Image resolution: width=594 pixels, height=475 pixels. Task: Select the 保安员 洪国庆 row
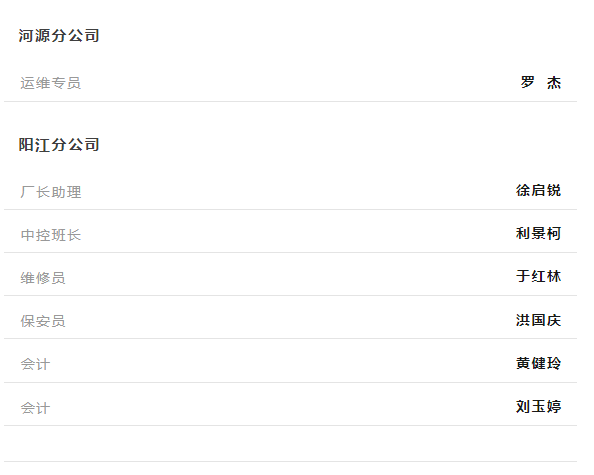[x=291, y=317]
